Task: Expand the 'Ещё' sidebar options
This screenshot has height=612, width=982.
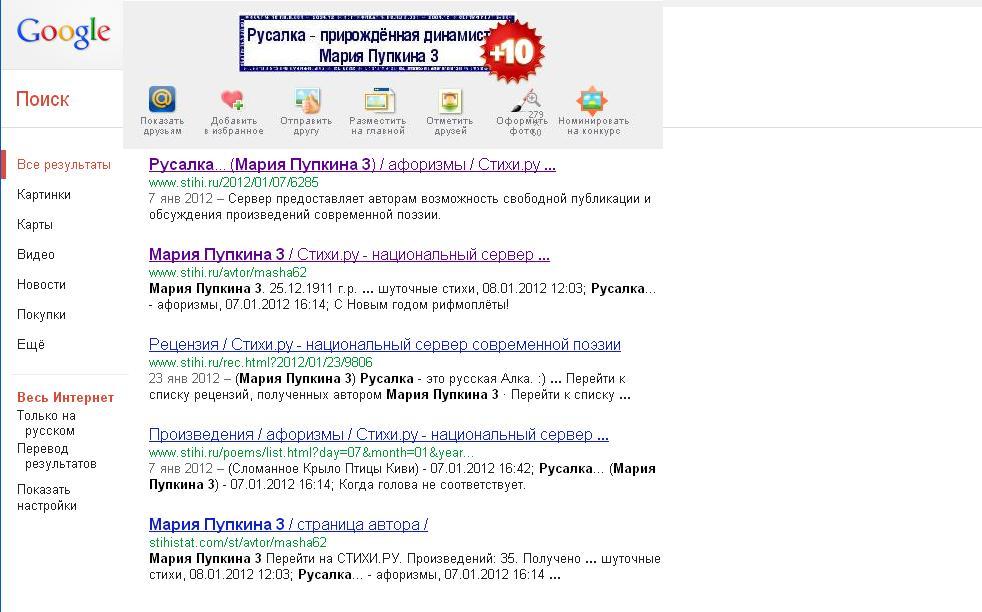Action: point(31,345)
